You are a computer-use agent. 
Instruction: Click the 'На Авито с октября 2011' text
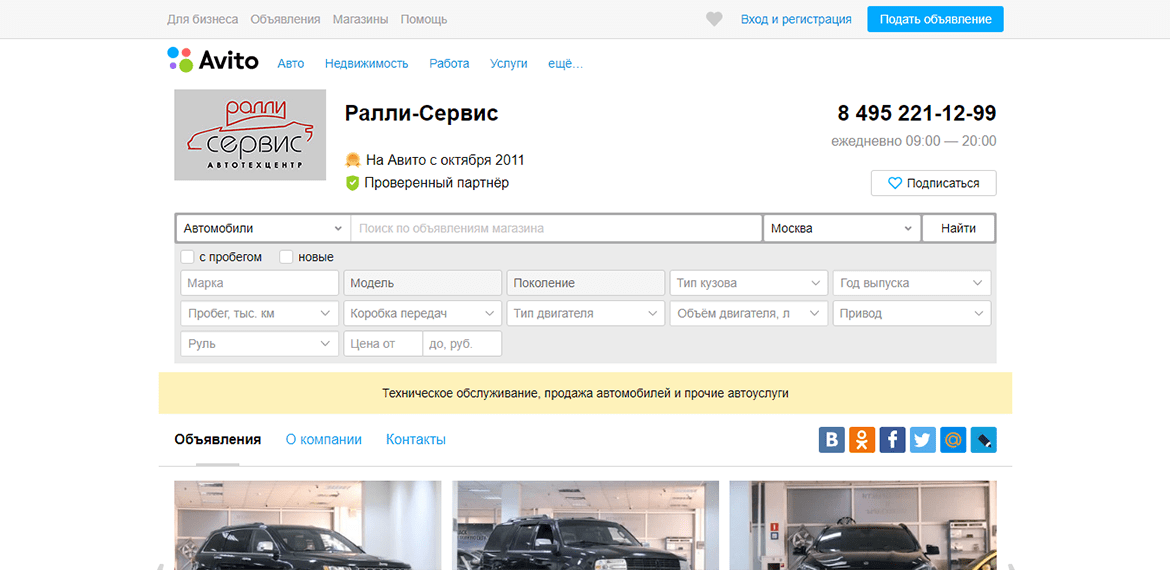[445, 160]
